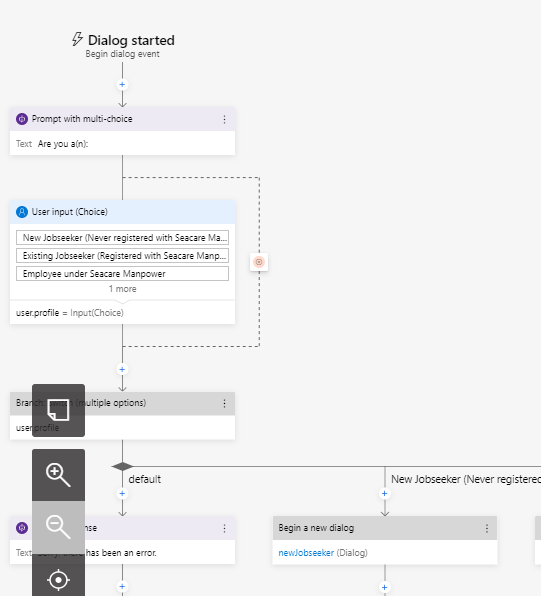Open the Prompt with multi-choice options menu
The height and width of the screenshot is (596, 541).
point(224,119)
